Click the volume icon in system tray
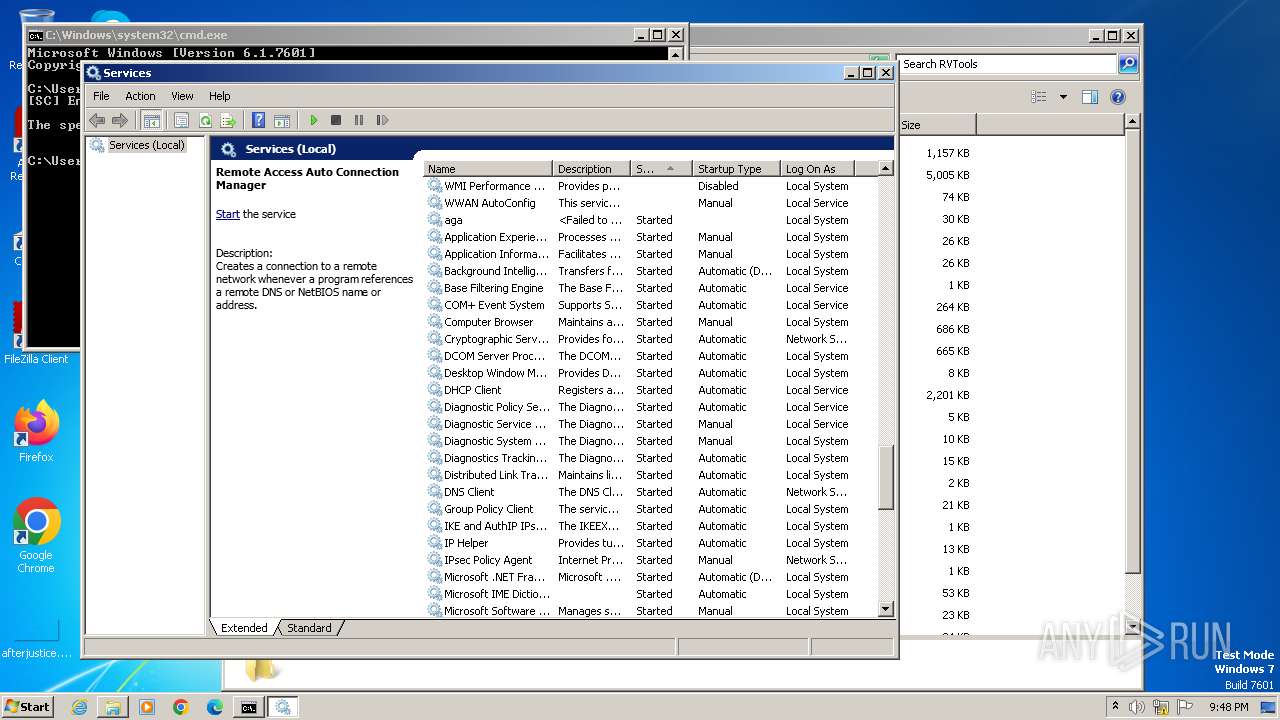Viewport: 1280px width, 720px height. 1137,707
